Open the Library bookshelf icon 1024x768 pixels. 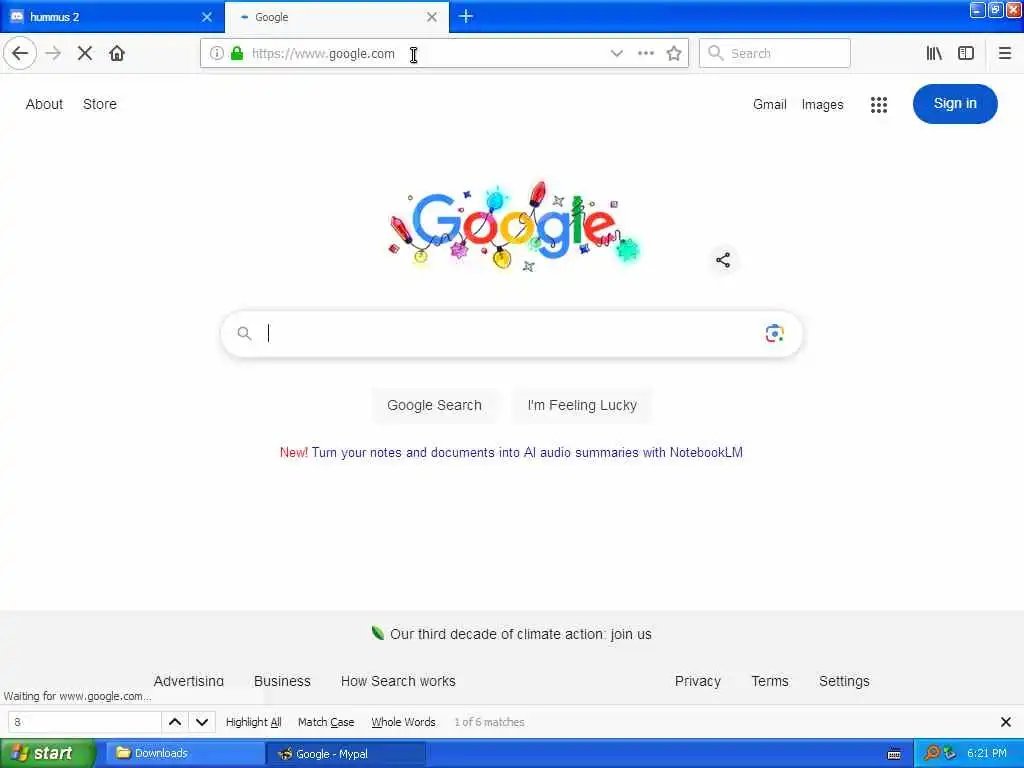click(934, 54)
